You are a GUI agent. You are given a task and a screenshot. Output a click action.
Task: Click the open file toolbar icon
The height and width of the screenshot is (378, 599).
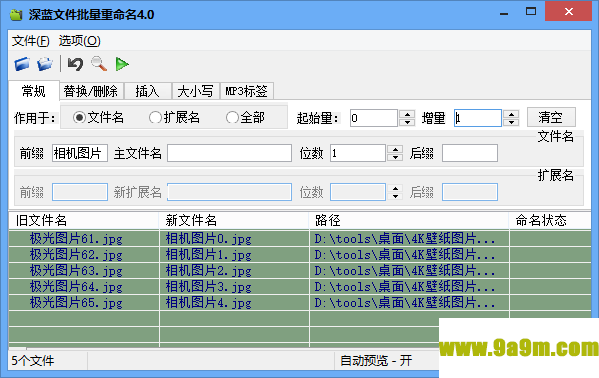pos(22,64)
